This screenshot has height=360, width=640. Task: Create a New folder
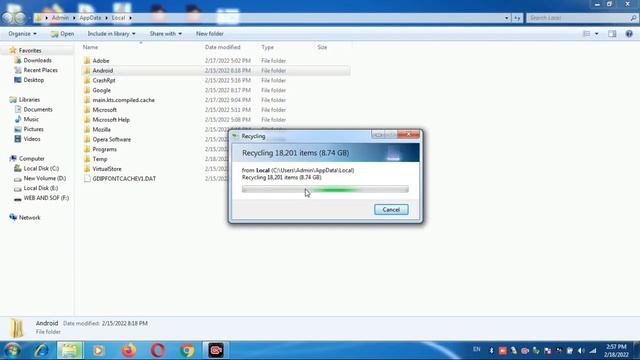209,34
